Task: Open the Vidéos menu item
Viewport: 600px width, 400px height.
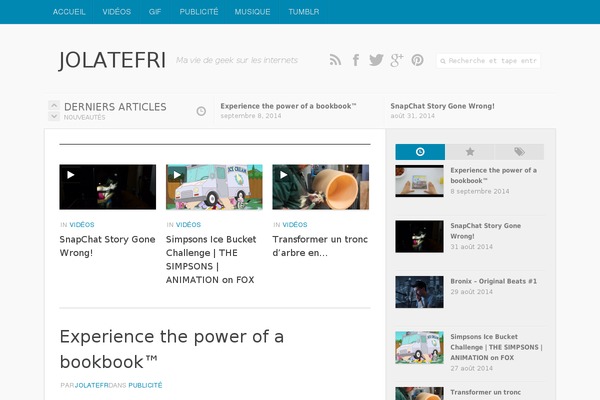Action: [117, 12]
